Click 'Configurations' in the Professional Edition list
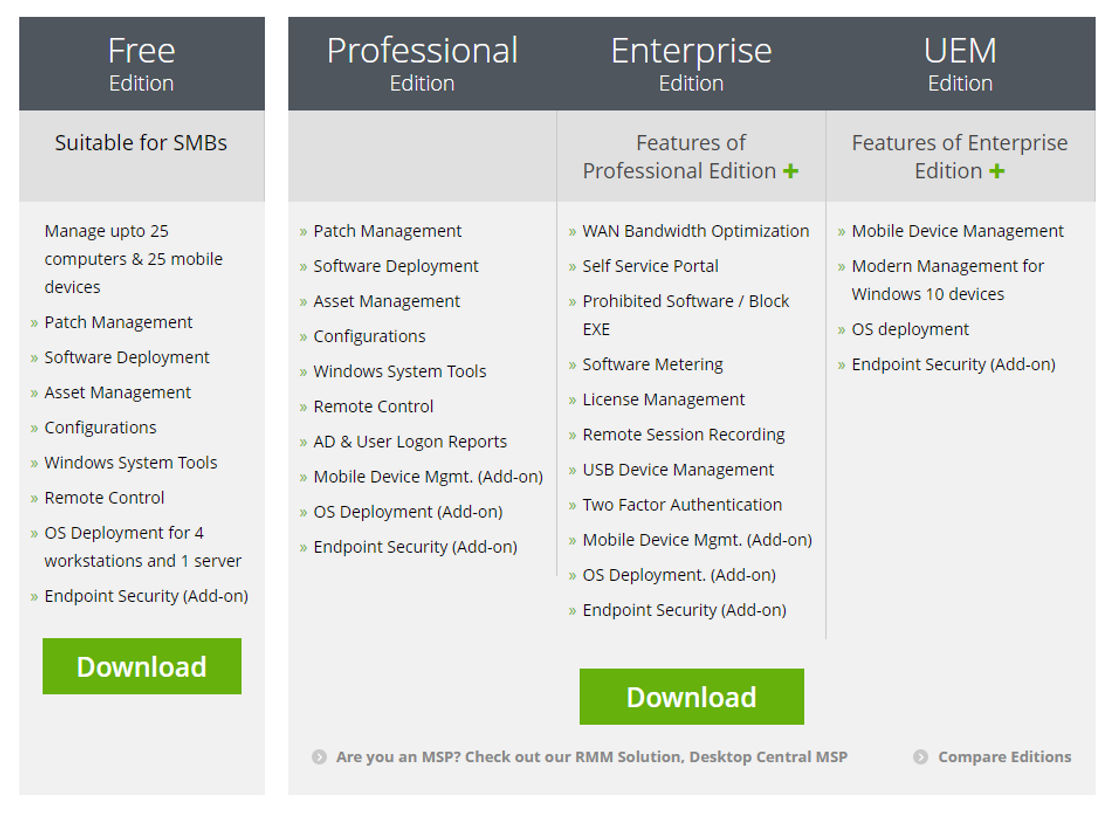Viewport: 1108px width, 819px height. point(370,336)
